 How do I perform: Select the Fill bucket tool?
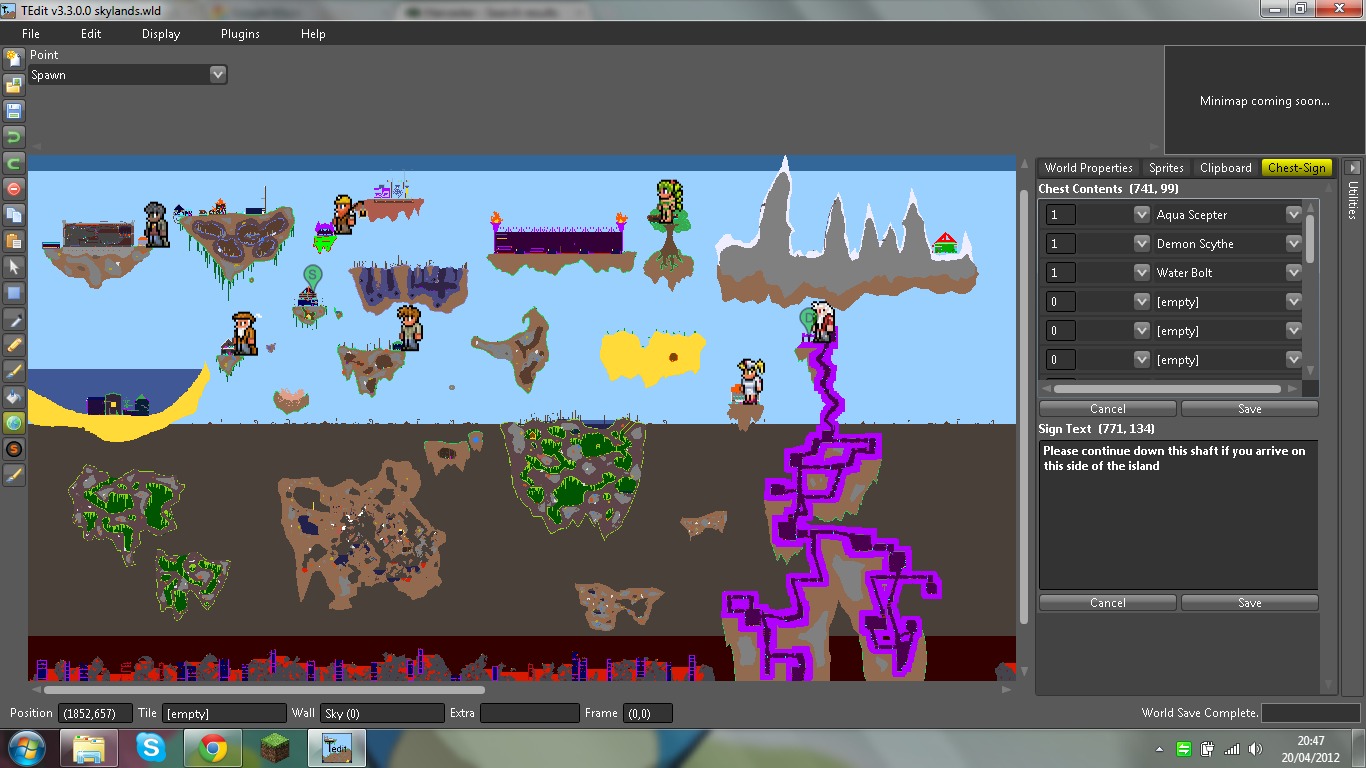tap(14, 396)
